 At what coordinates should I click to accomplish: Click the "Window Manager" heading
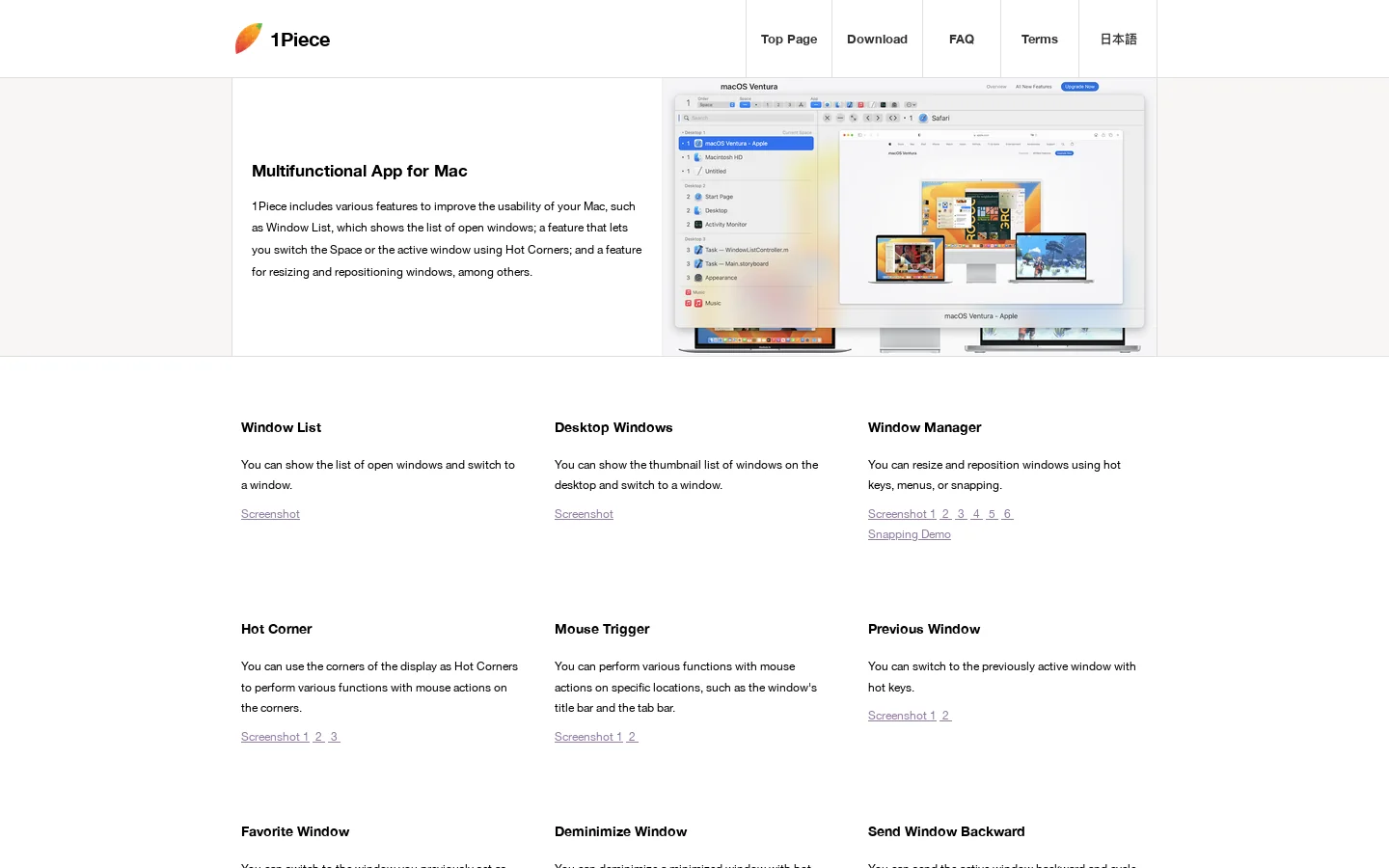[925, 427]
